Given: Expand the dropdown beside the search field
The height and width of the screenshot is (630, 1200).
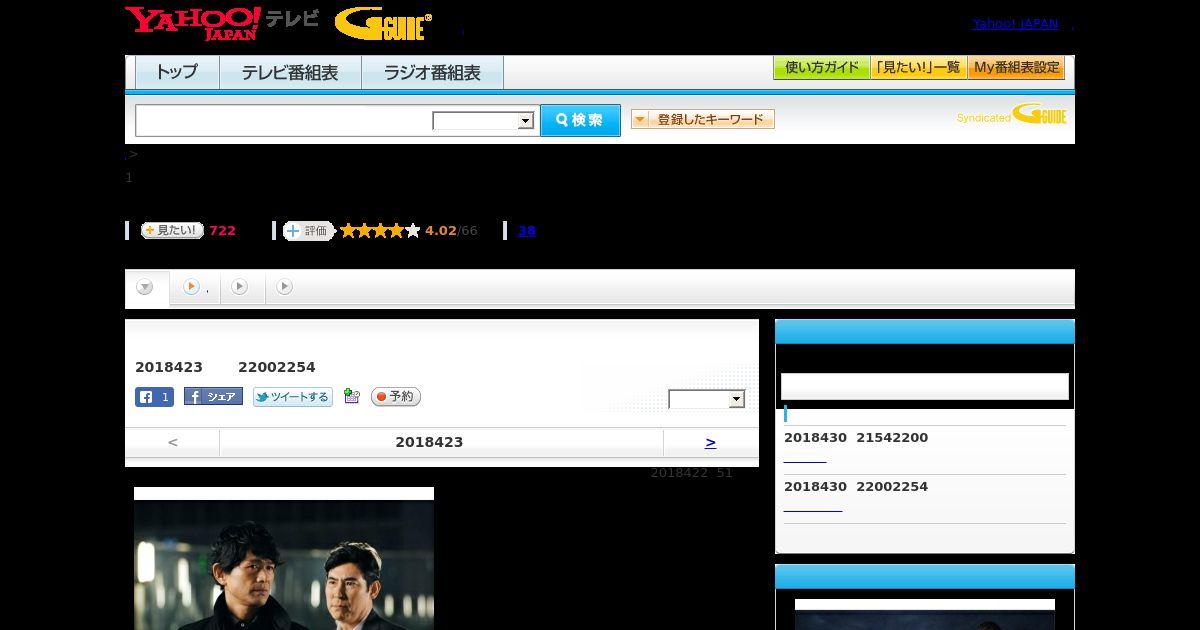Looking at the screenshot, I should tap(483, 121).
